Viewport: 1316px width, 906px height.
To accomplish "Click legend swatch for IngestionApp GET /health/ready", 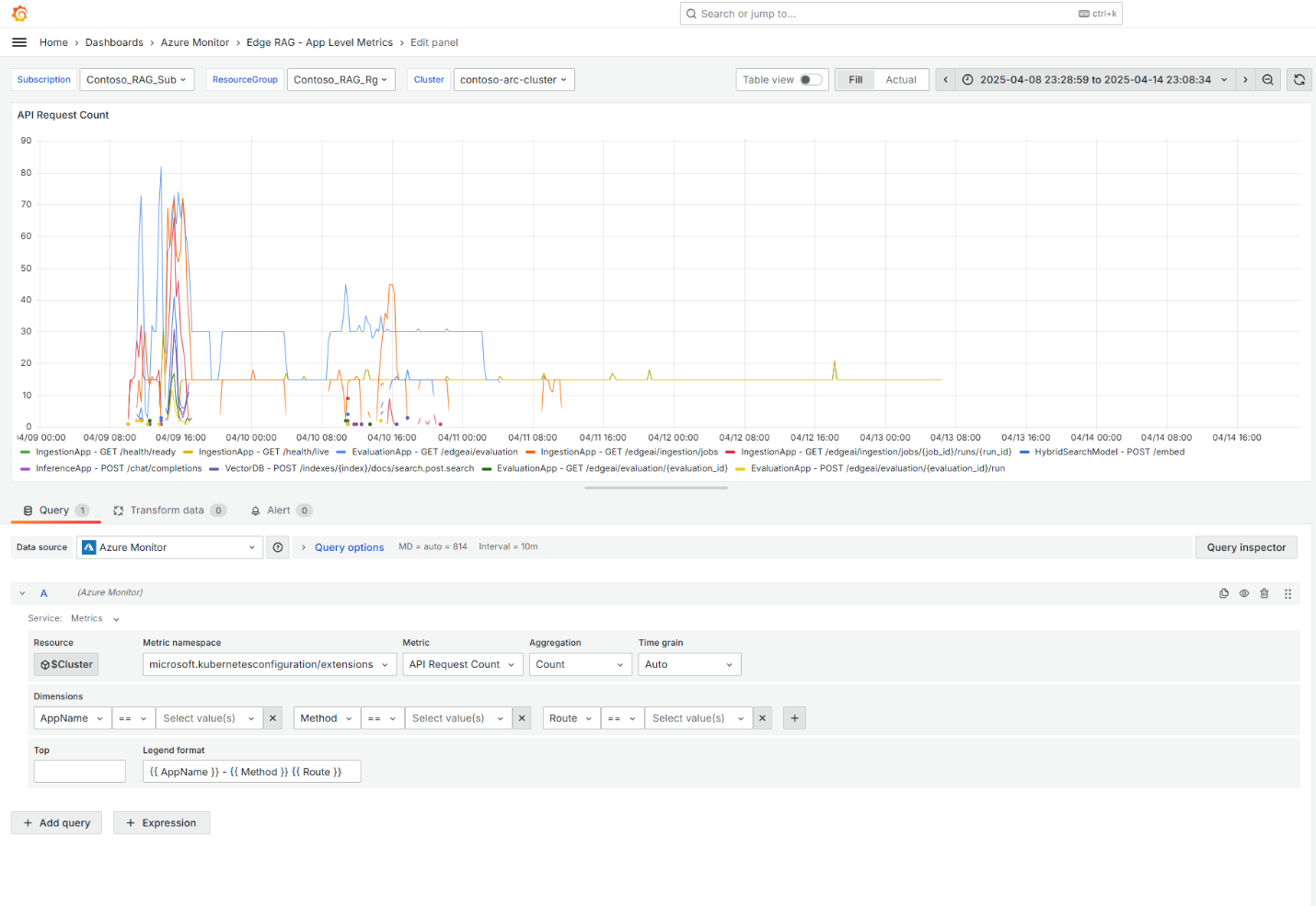I will coord(25,453).
